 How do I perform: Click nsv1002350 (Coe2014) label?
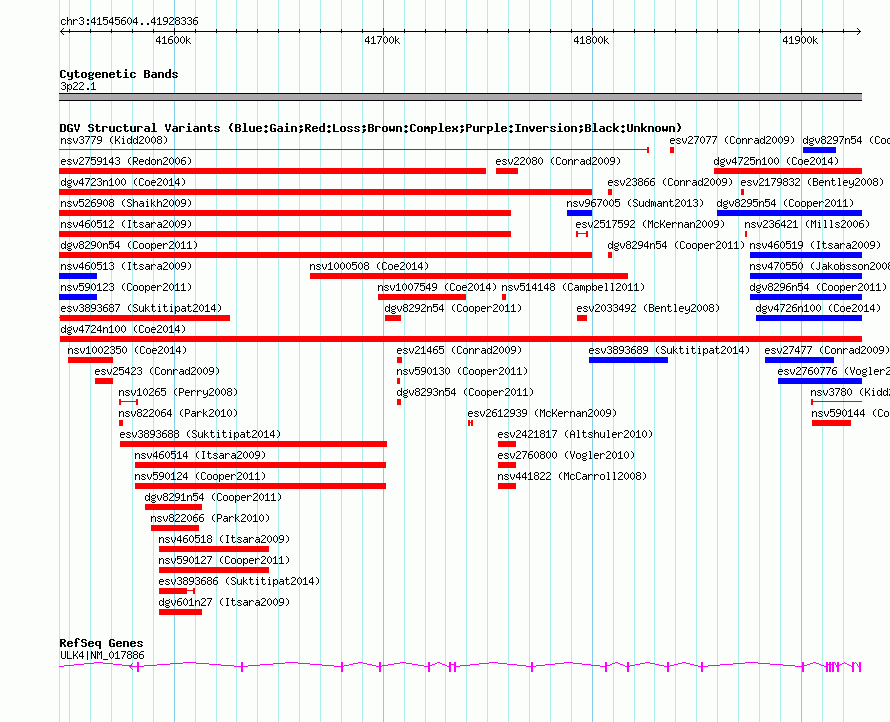127,350
